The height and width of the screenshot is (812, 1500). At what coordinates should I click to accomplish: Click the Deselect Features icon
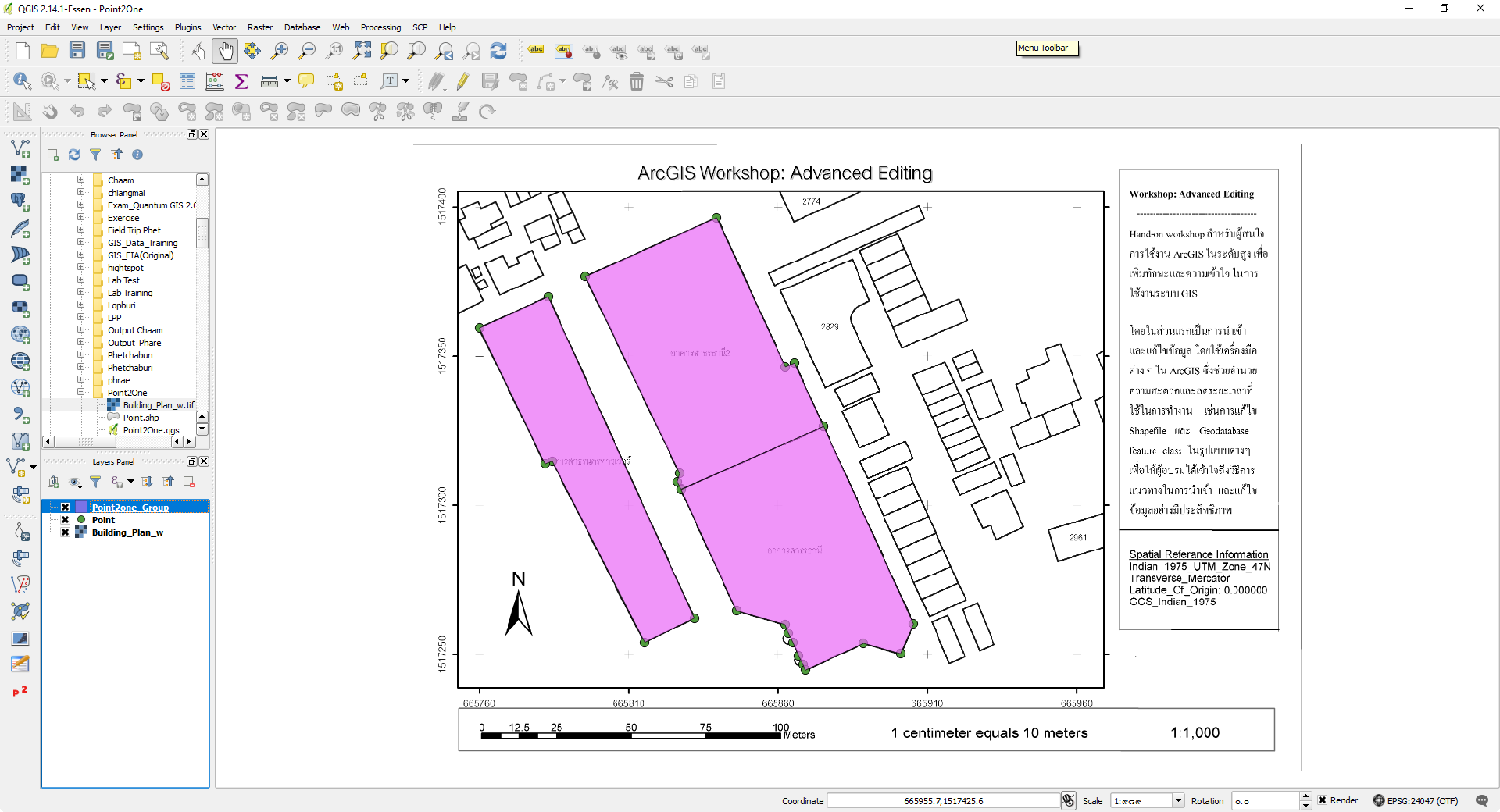[161, 81]
